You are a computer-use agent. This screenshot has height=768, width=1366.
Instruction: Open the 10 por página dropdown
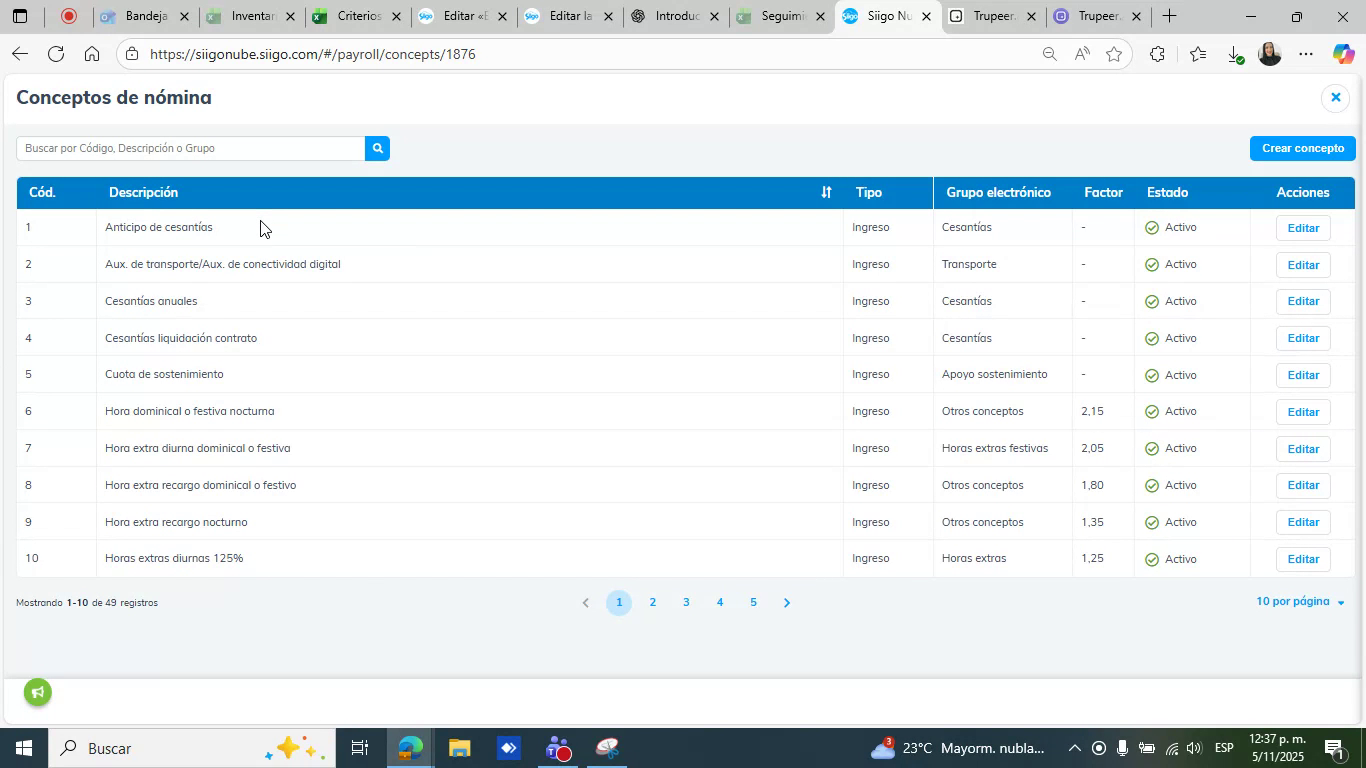coord(1300,602)
